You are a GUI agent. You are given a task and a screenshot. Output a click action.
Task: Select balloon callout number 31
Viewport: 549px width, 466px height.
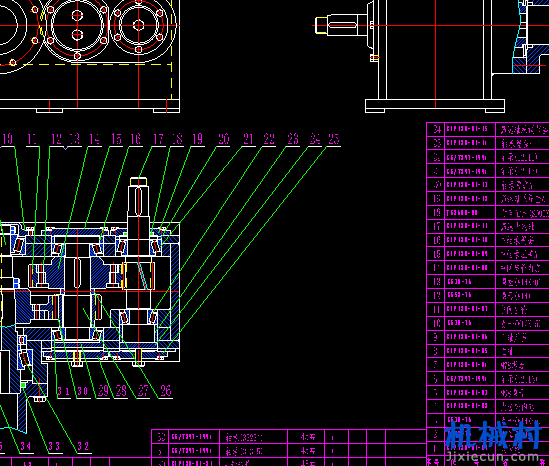63,391
